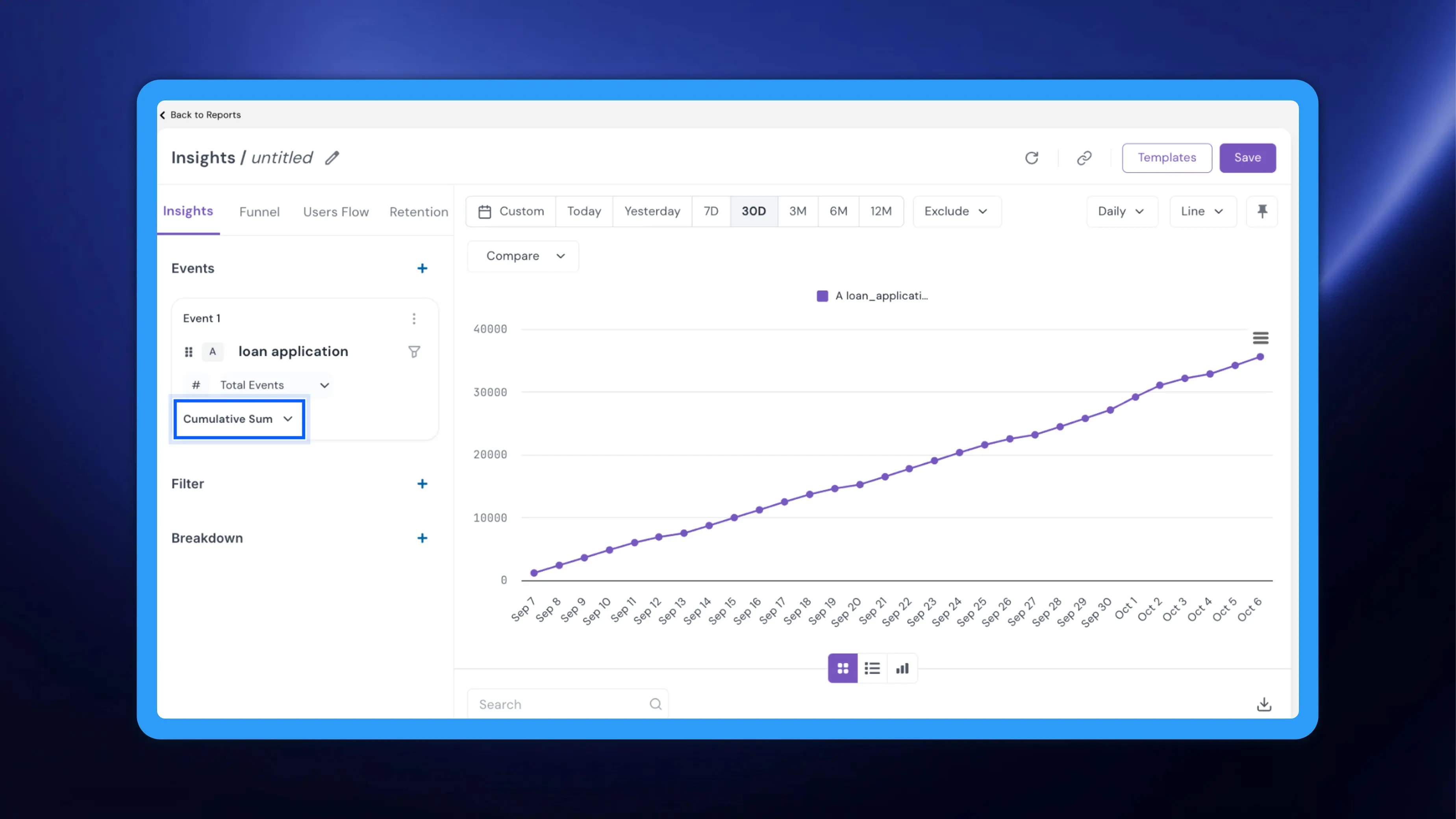Open the Total Events dropdown
Screen dimensions: 1456x819
pyautogui.click(x=275, y=385)
